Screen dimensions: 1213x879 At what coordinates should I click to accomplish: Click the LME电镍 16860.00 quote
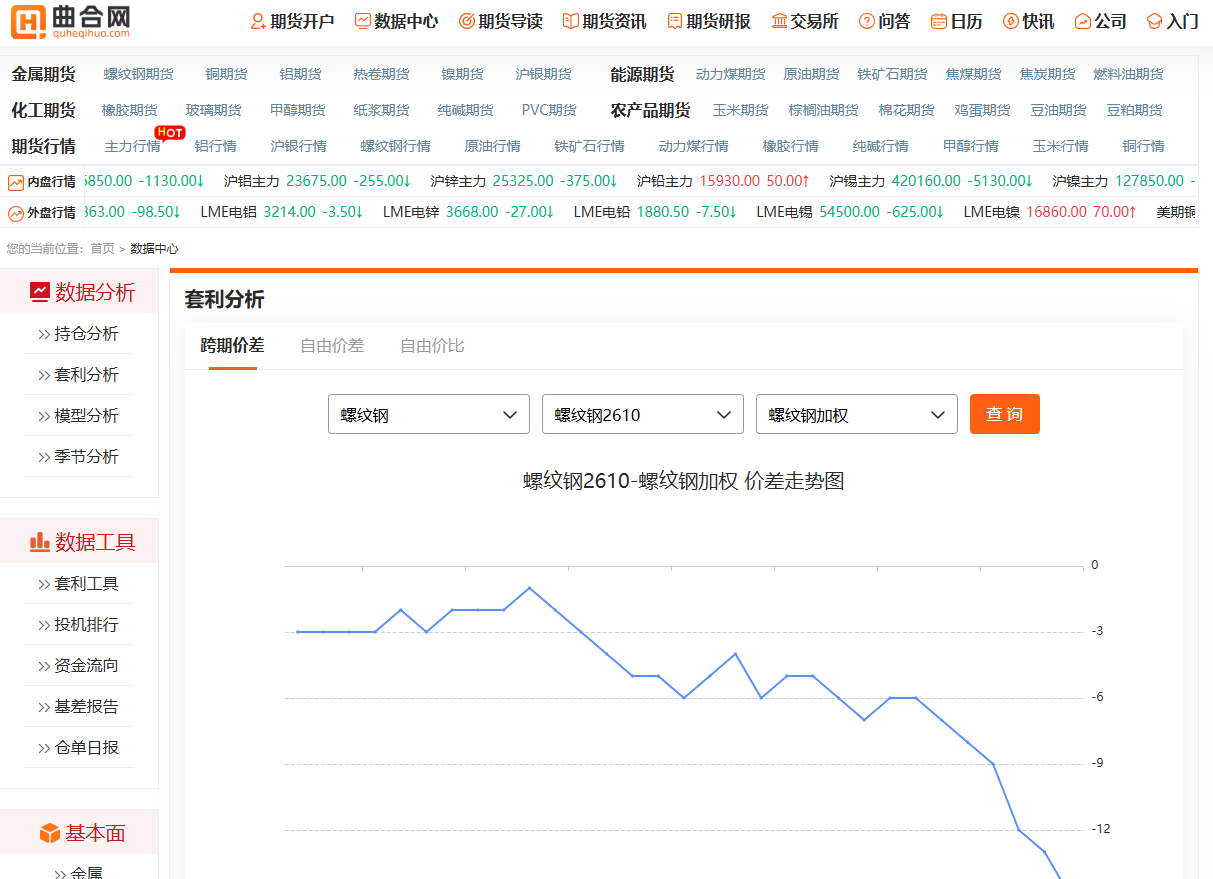coord(1050,212)
